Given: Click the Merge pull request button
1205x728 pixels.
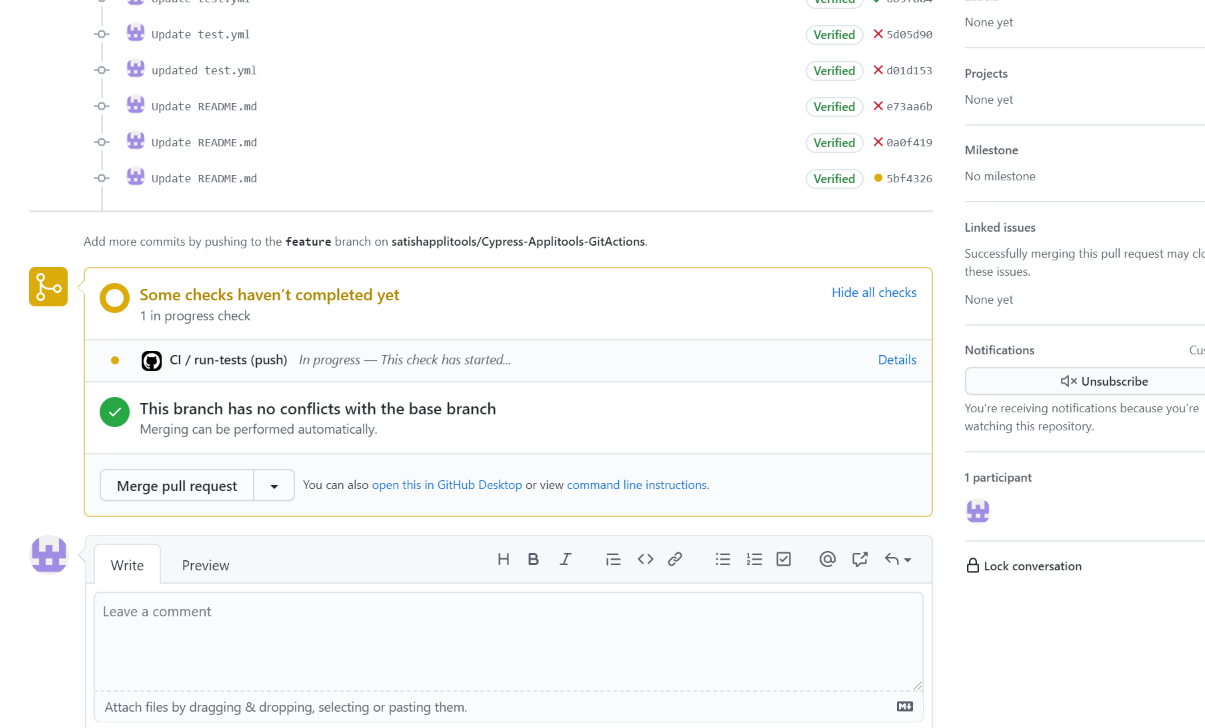Looking at the screenshot, I should click(177, 486).
